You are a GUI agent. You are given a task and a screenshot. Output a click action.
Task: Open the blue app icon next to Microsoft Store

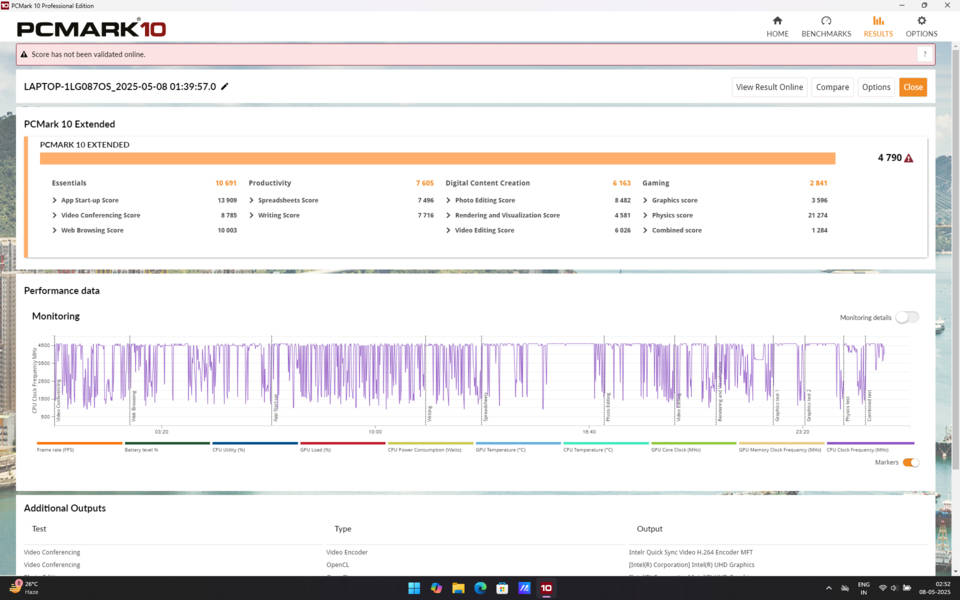click(524, 588)
